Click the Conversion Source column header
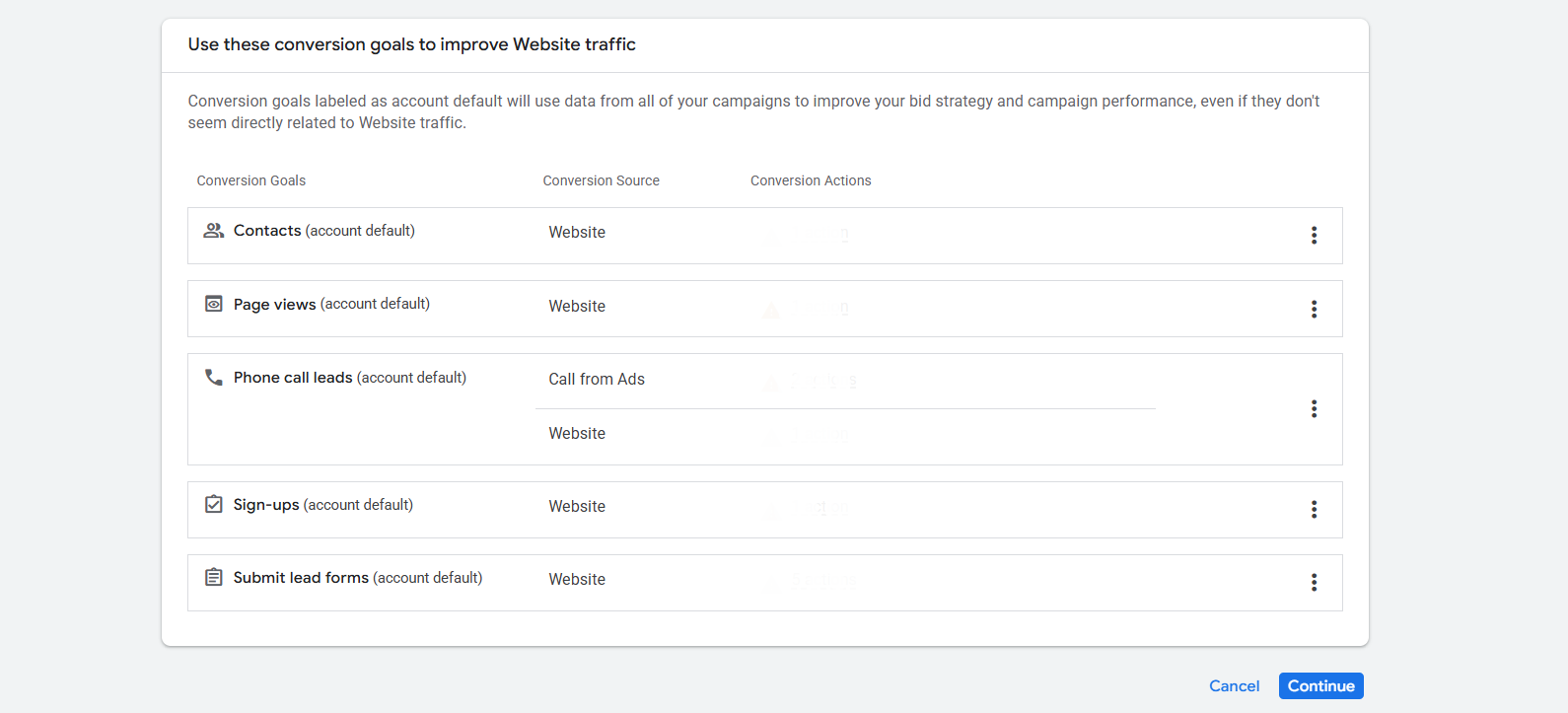The width and height of the screenshot is (1568, 713). [x=601, y=180]
